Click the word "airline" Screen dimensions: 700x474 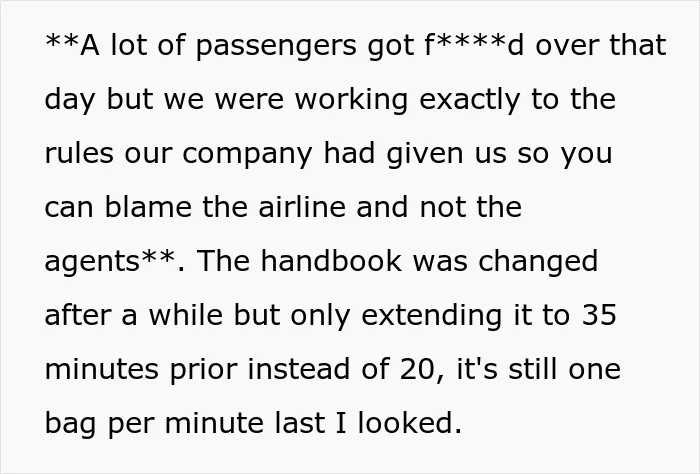[302, 206]
